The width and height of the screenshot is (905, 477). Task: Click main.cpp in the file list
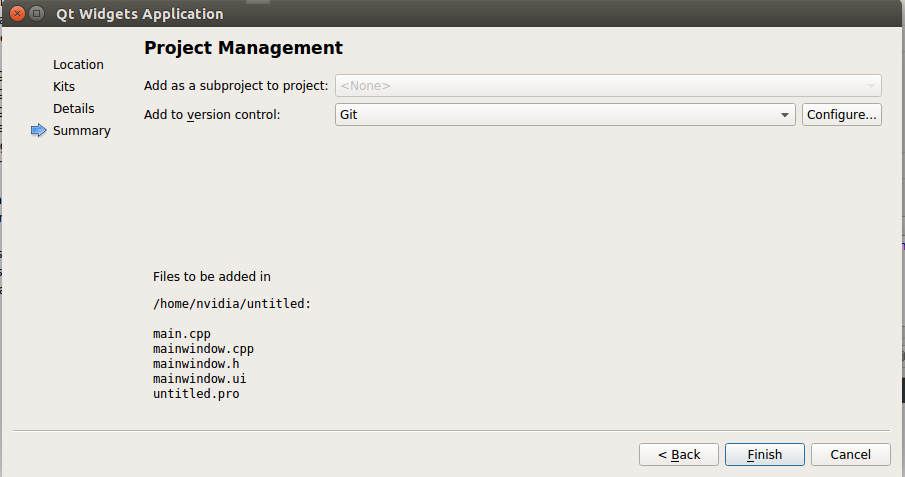tap(182, 334)
